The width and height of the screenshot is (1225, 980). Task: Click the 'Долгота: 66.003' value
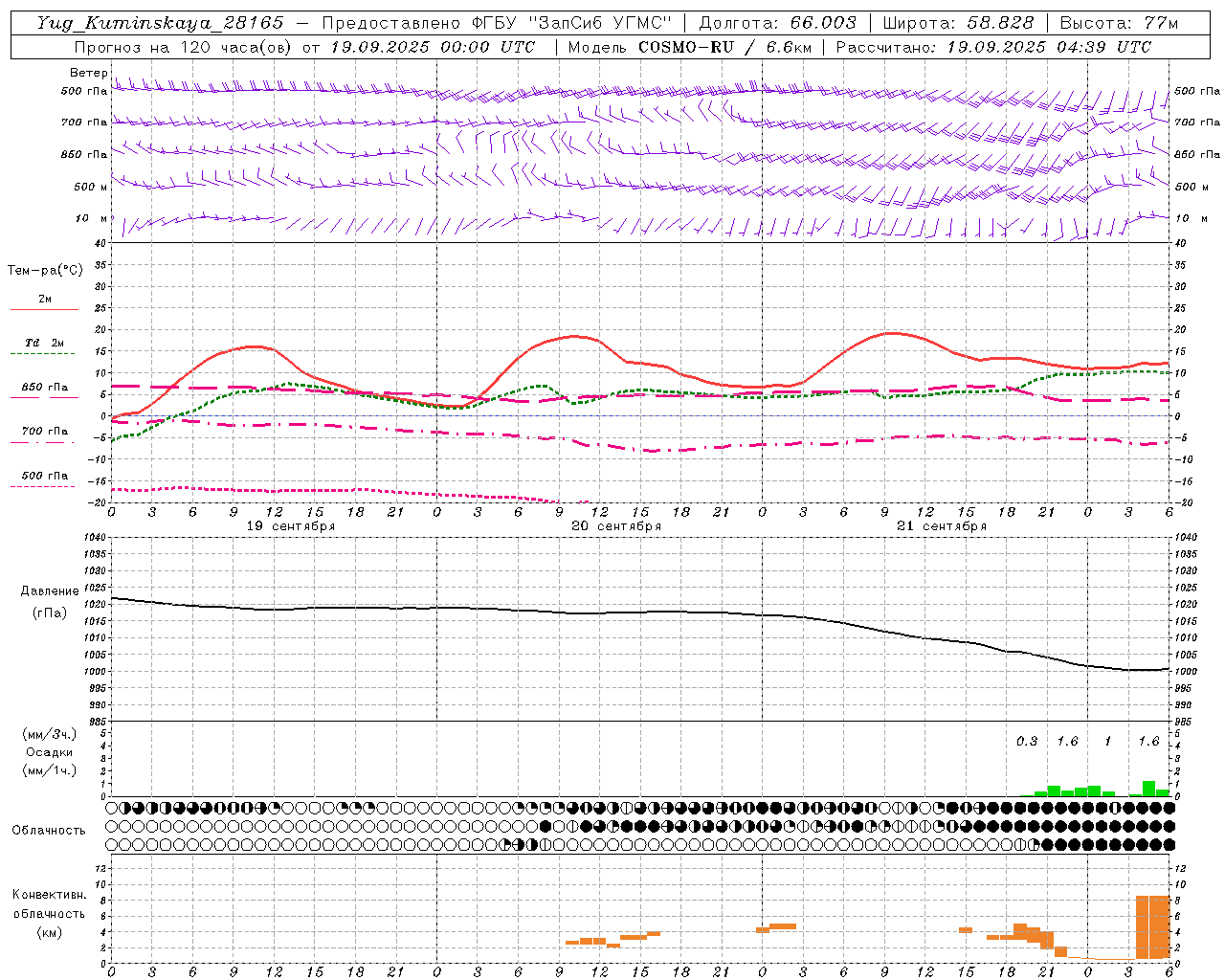[x=777, y=23]
